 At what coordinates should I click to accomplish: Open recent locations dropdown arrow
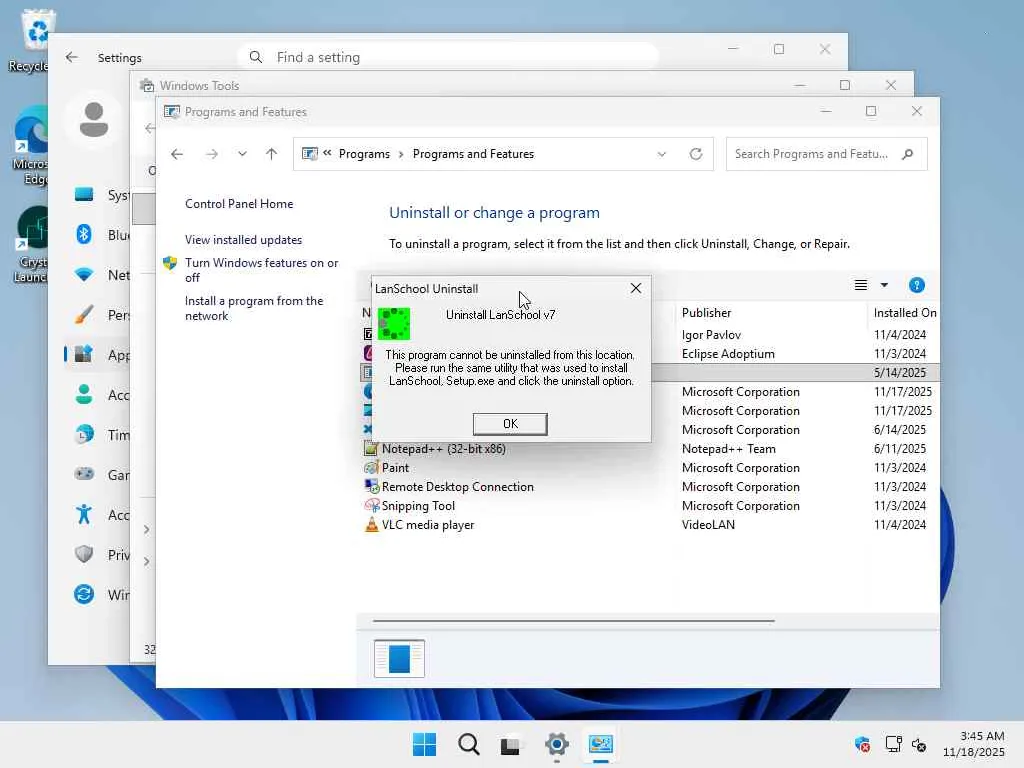click(x=242, y=154)
